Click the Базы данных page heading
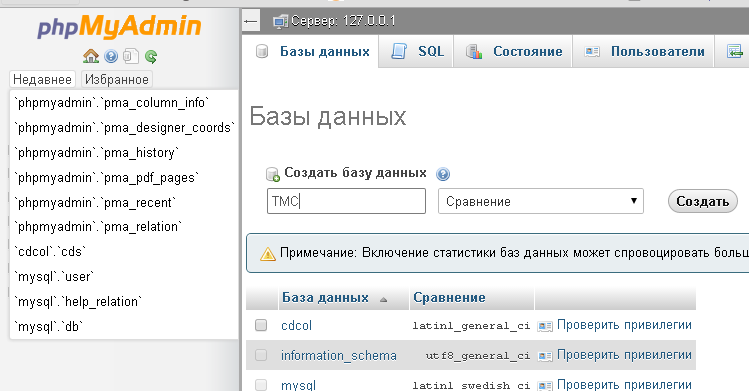The height and width of the screenshot is (391, 749). point(328,116)
